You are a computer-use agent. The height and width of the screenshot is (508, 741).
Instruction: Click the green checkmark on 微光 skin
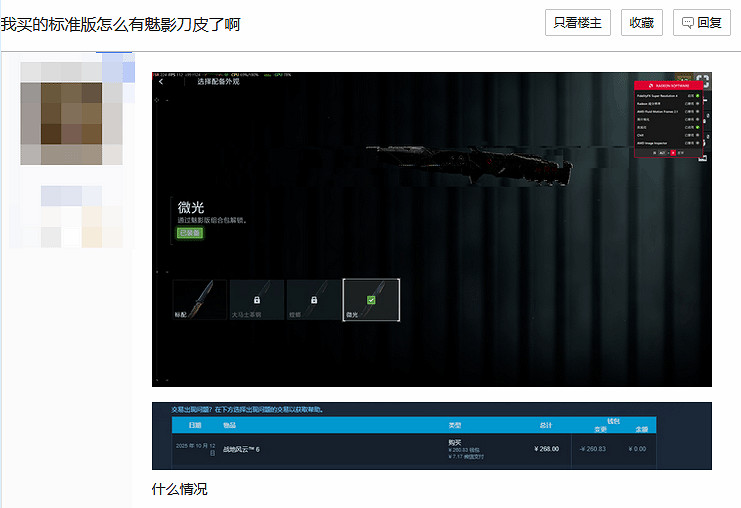pyautogui.click(x=371, y=299)
